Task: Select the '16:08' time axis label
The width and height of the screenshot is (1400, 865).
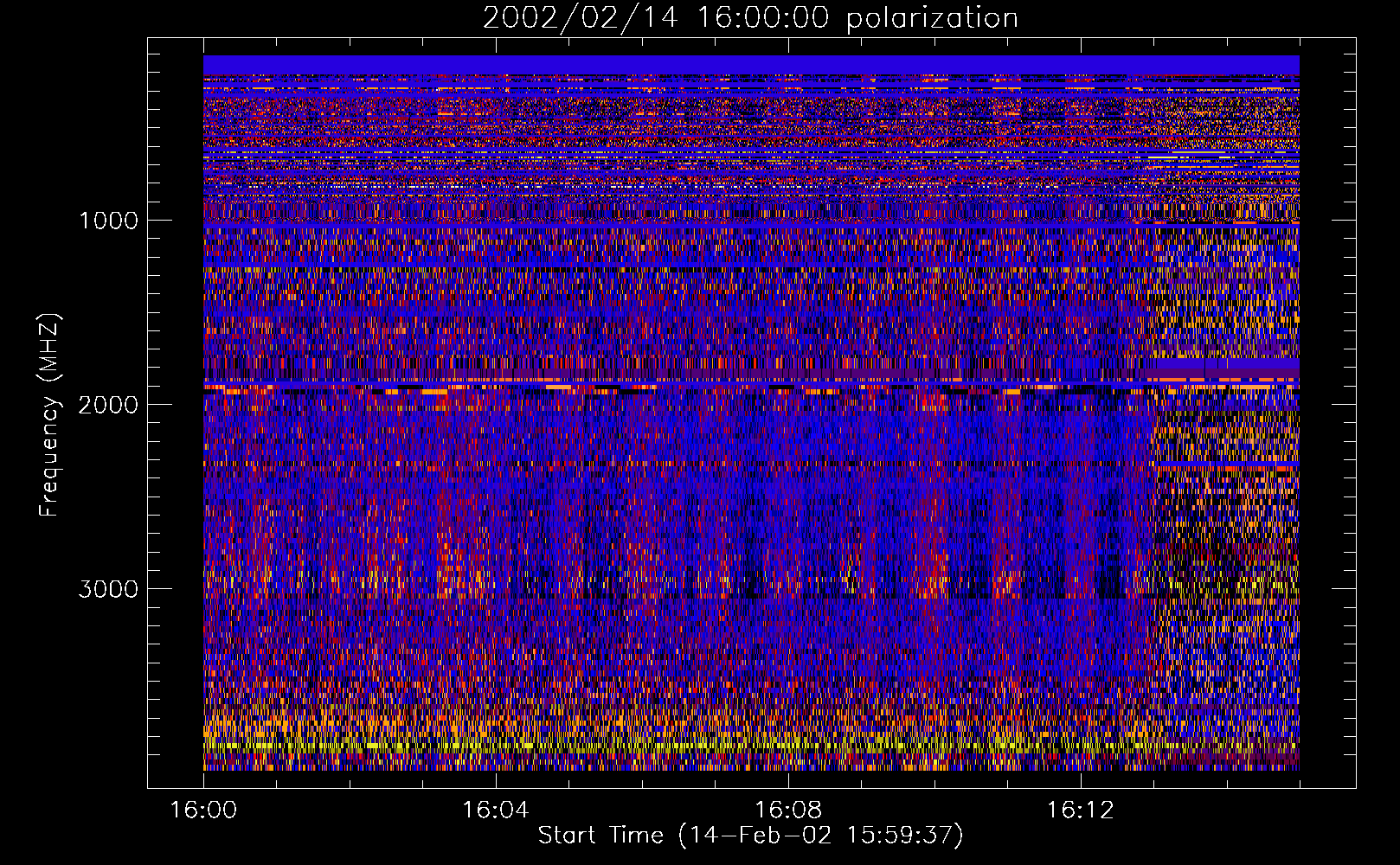Action: click(787, 811)
